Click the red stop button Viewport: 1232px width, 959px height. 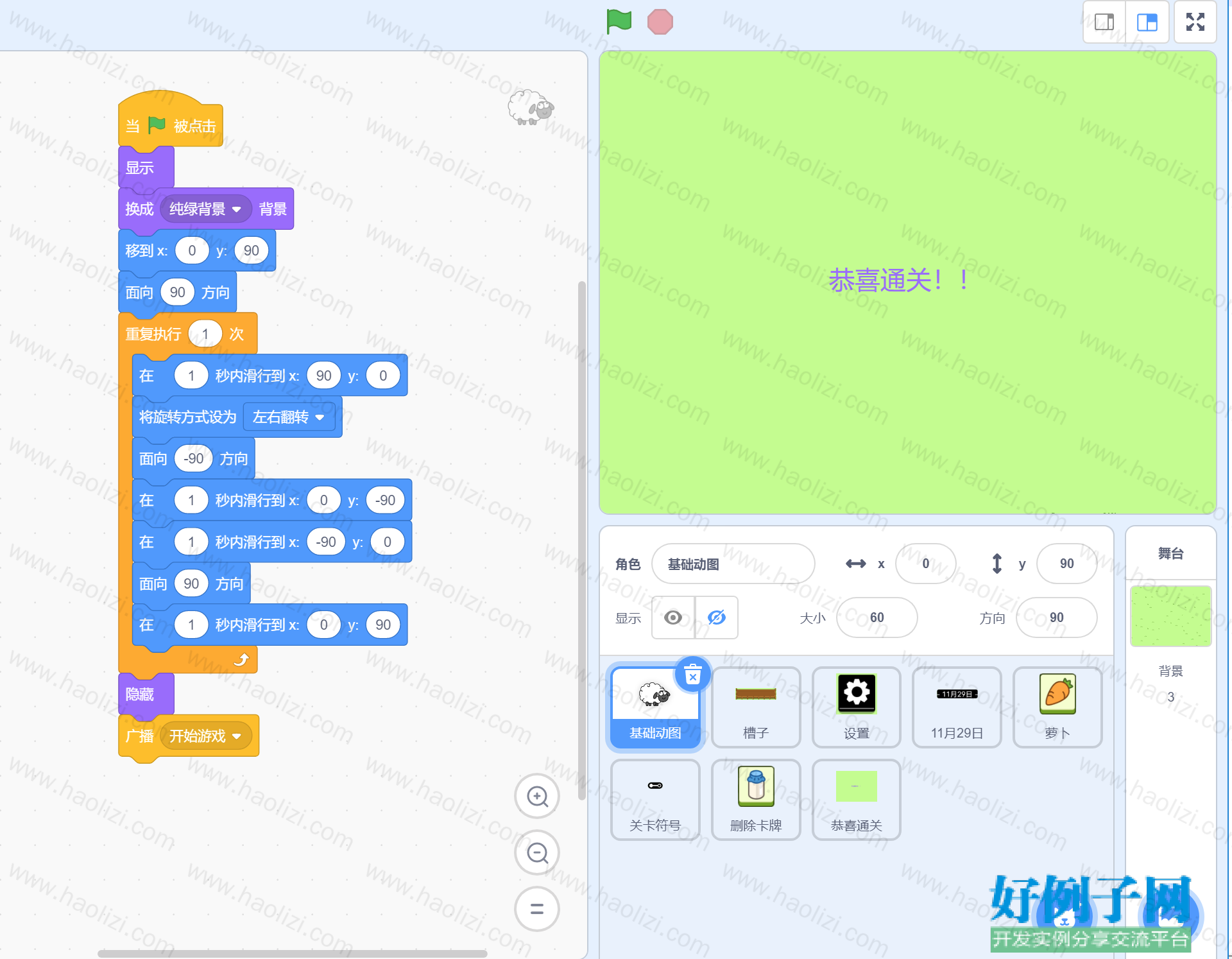point(660,22)
